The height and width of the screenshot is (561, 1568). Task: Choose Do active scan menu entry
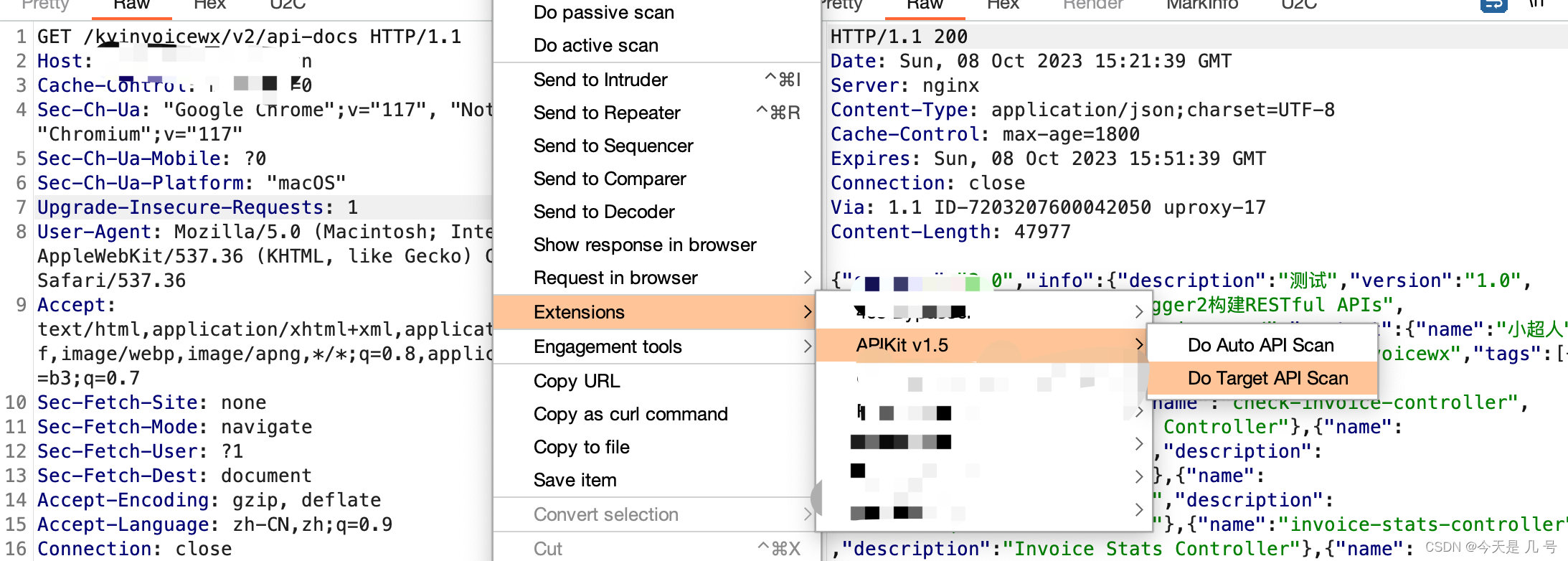click(x=596, y=45)
